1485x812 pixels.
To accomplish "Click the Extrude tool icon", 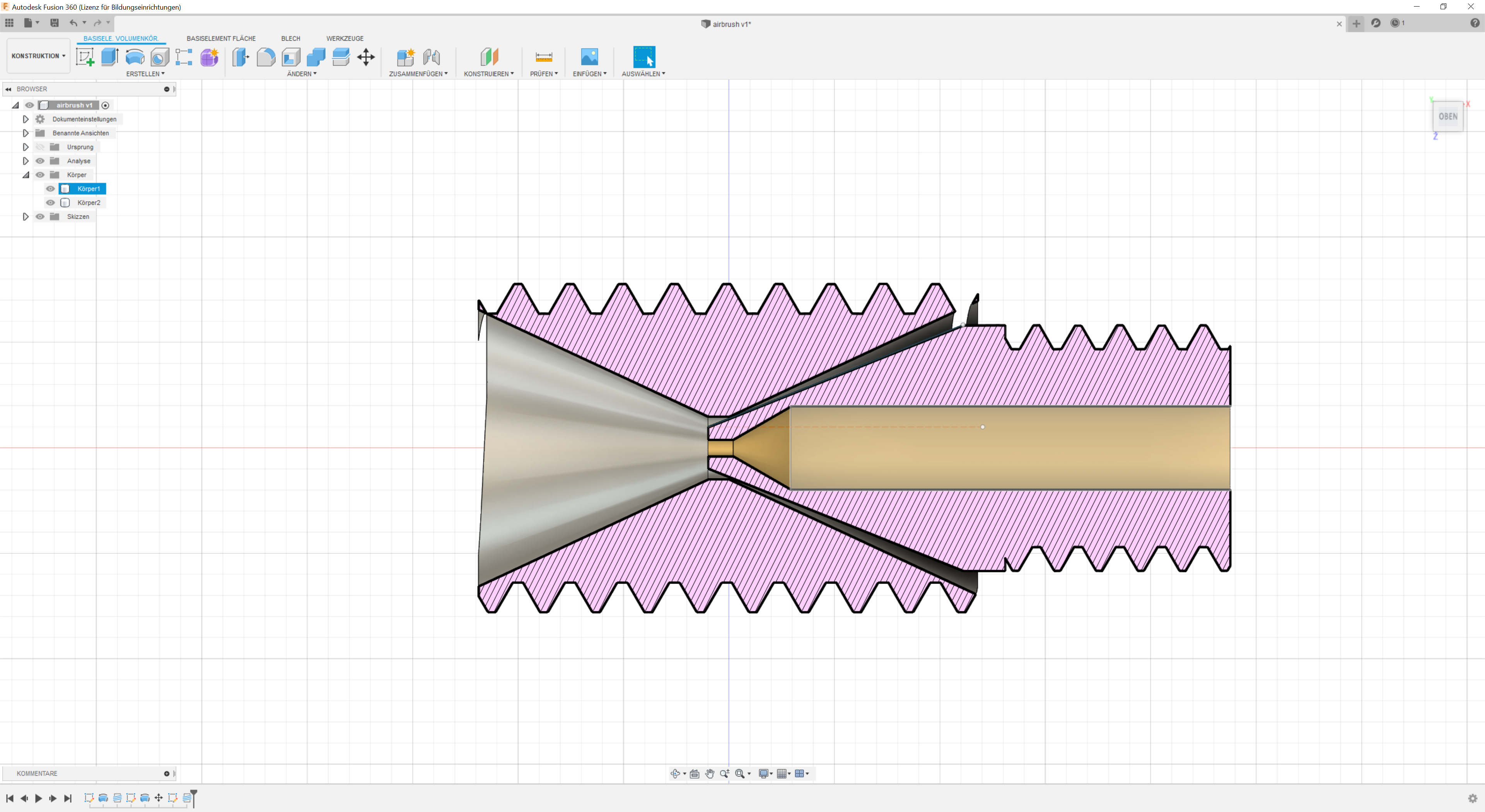I will (109, 57).
